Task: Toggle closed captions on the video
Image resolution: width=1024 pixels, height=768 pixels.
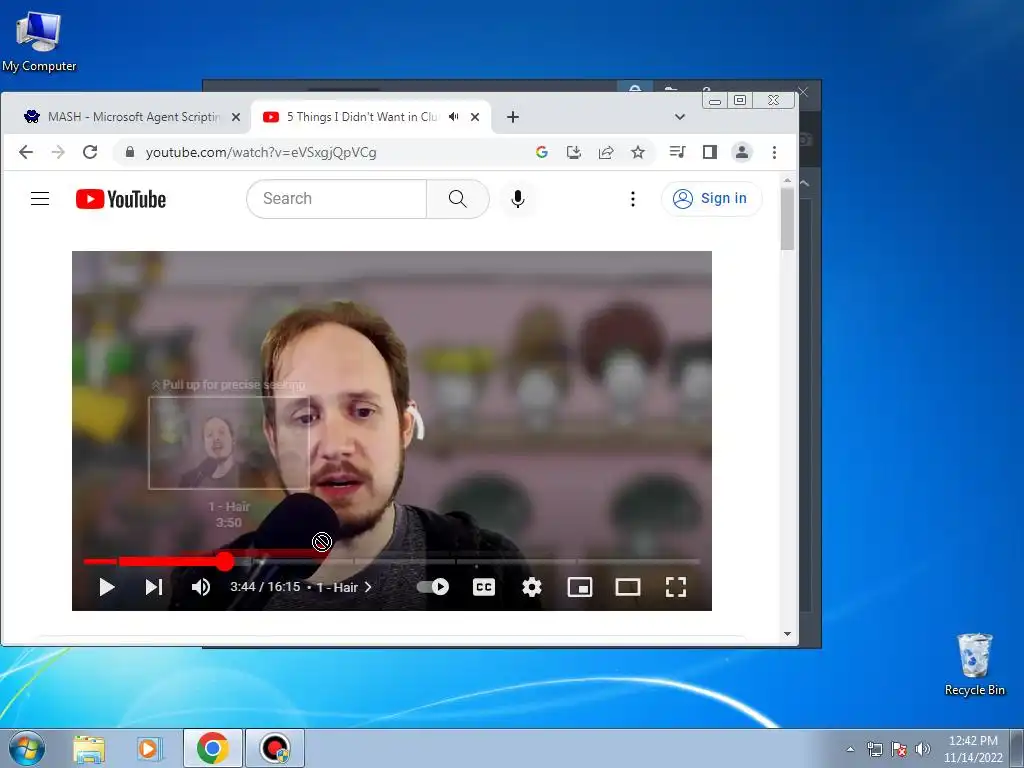Action: [483, 587]
